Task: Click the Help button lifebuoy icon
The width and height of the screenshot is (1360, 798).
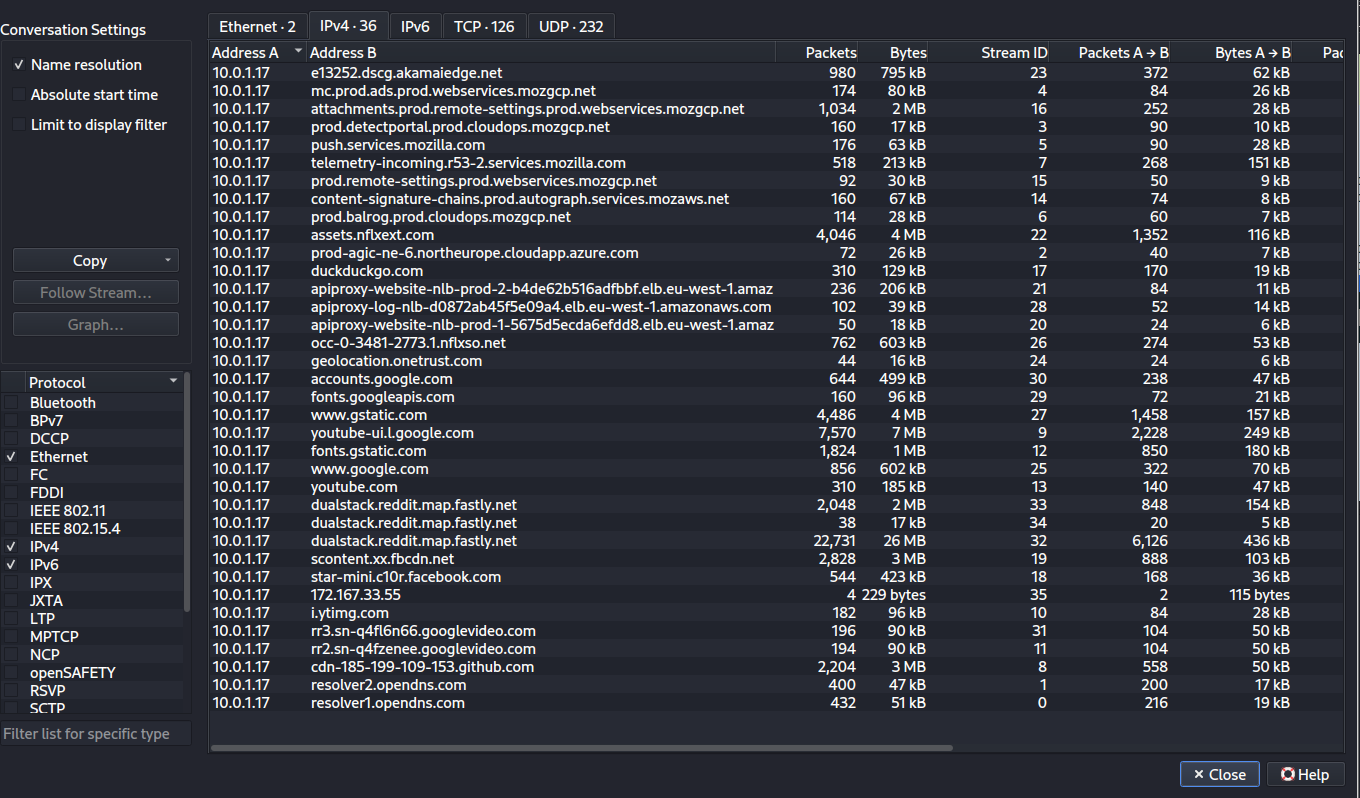Action: pyautogui.click(x=1287, y=774)
